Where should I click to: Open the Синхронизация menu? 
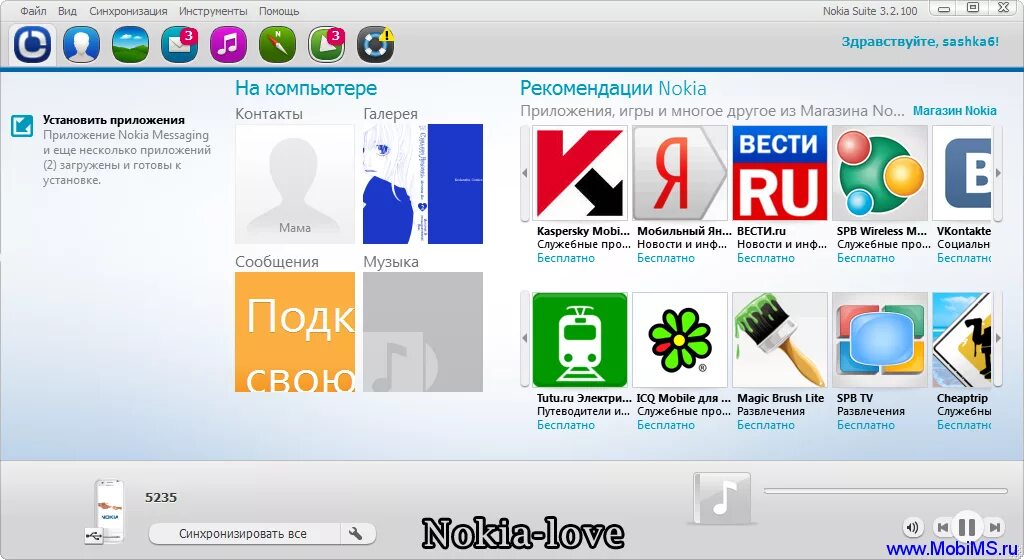pyautogui.click(x=128, y=11)
